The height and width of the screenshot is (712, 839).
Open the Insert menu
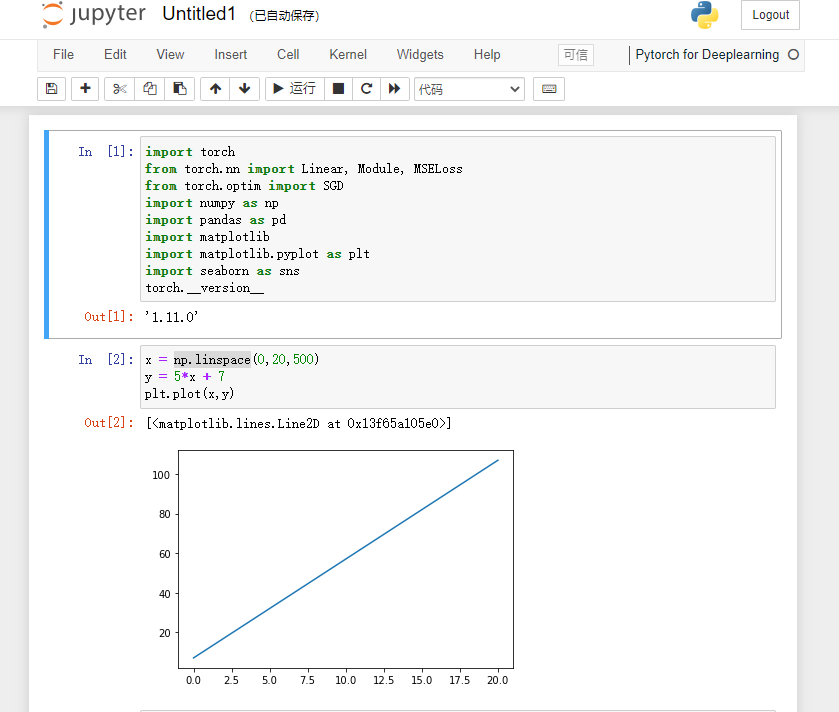pos(230,55)
